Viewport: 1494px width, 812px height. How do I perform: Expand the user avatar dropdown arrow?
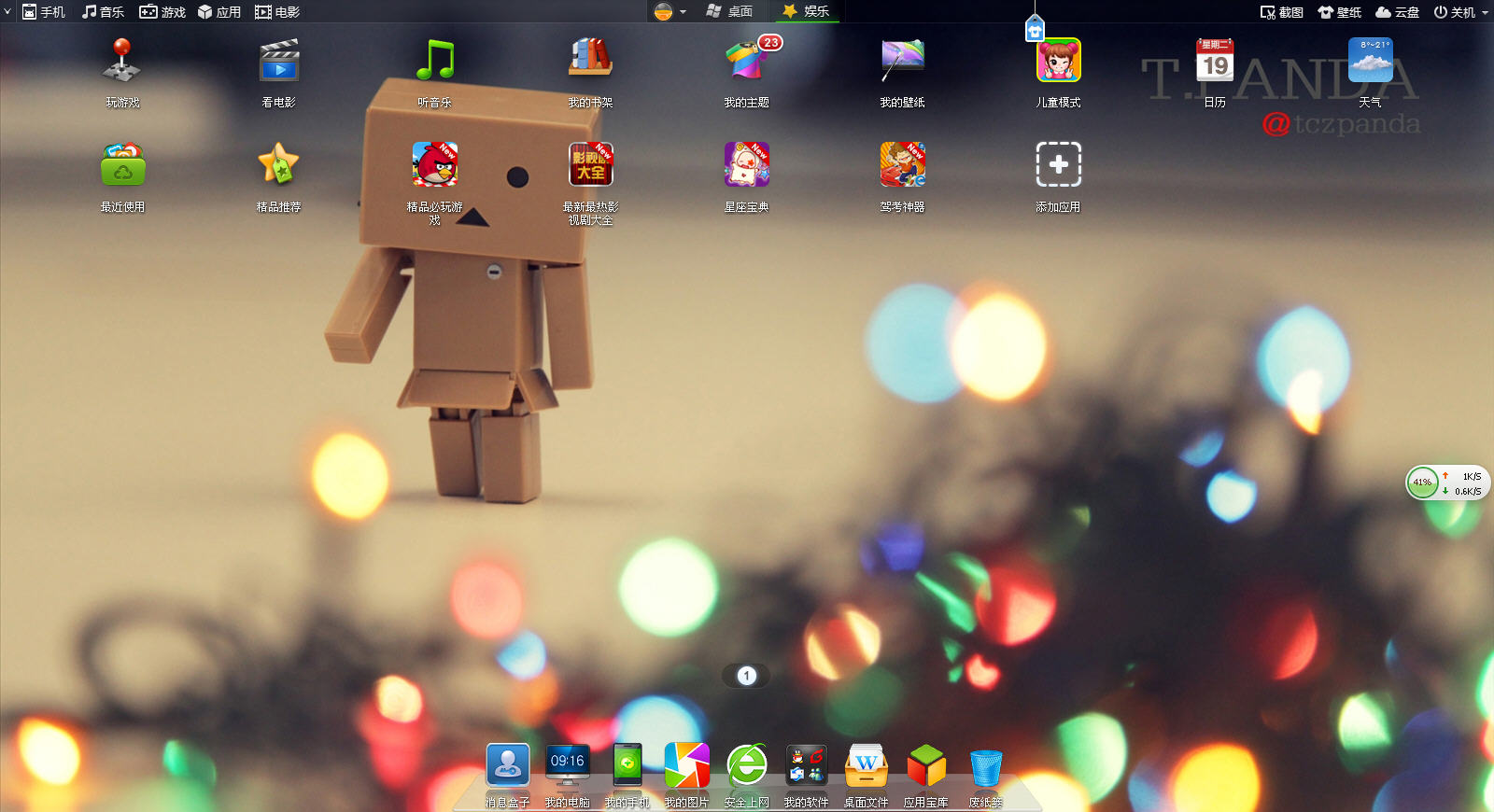tap(683, 12)
